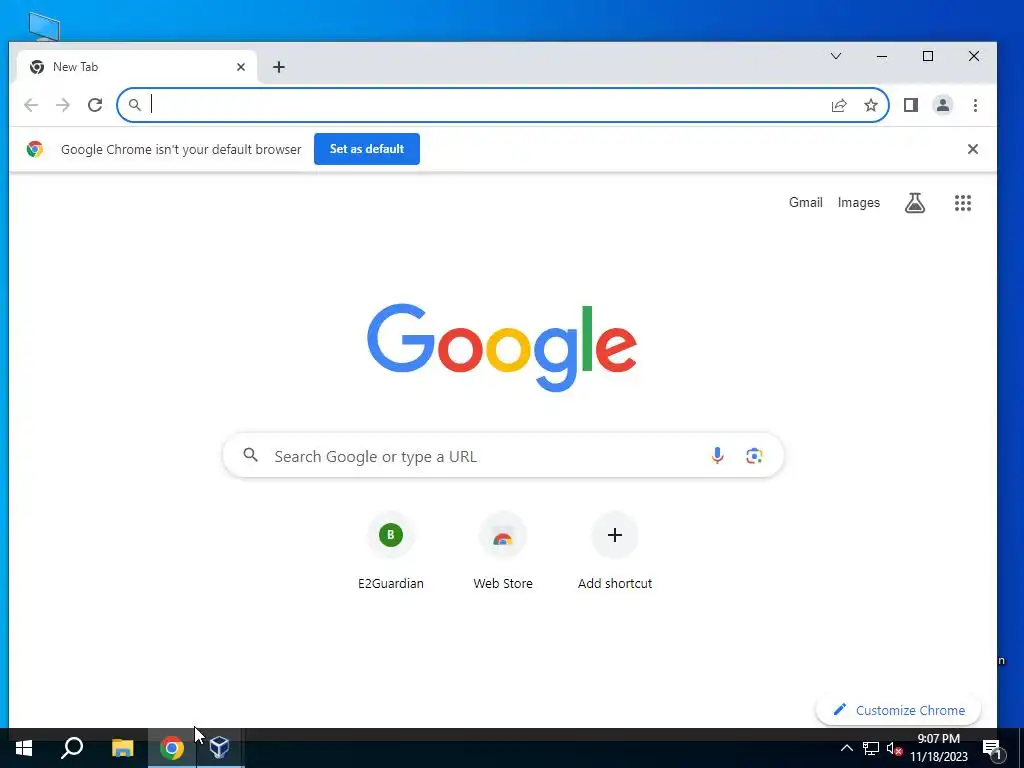
Task: Minimize the Chrome window
Action: [x=882, y=56]
